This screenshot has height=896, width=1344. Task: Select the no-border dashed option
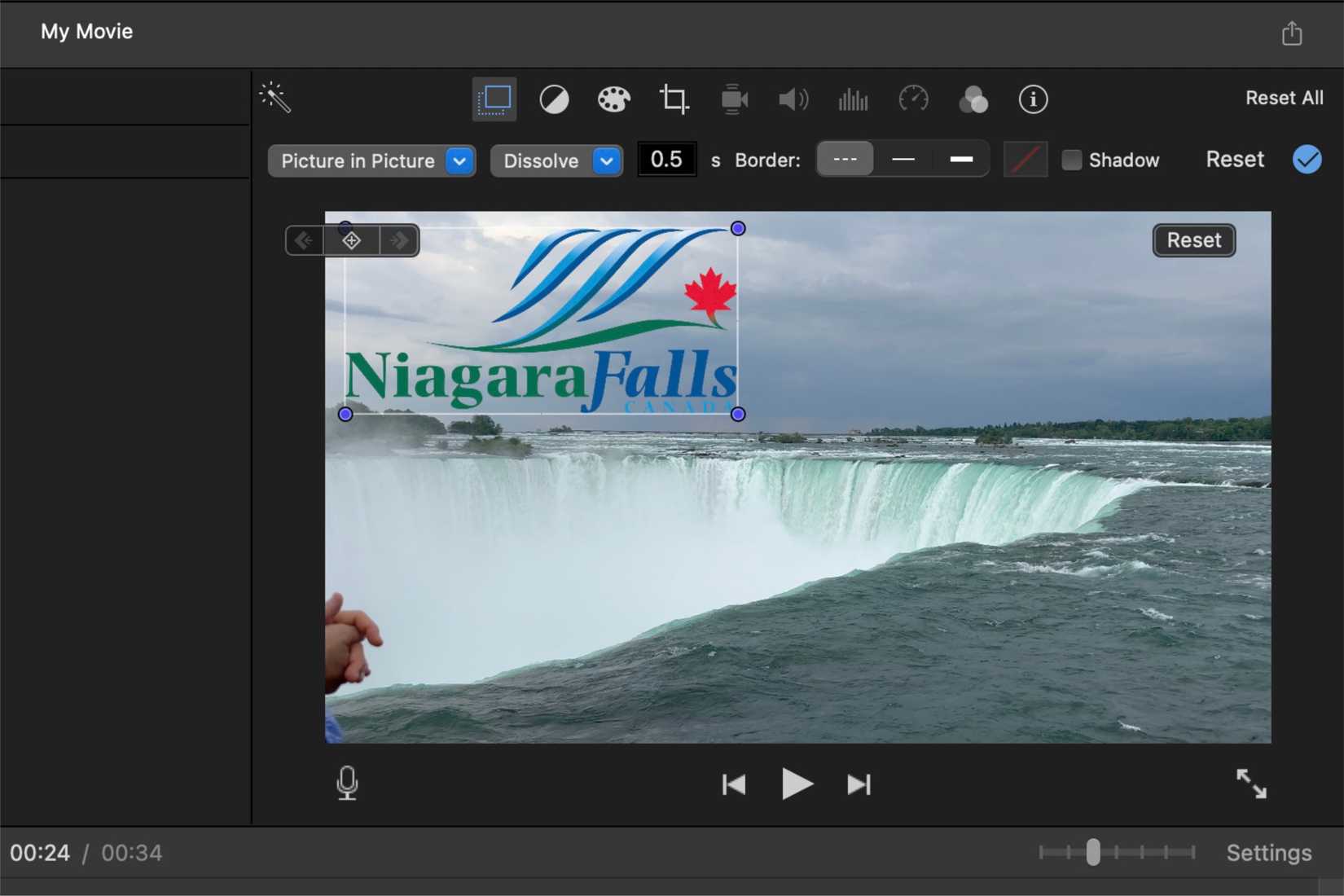[x=845, y=159]
